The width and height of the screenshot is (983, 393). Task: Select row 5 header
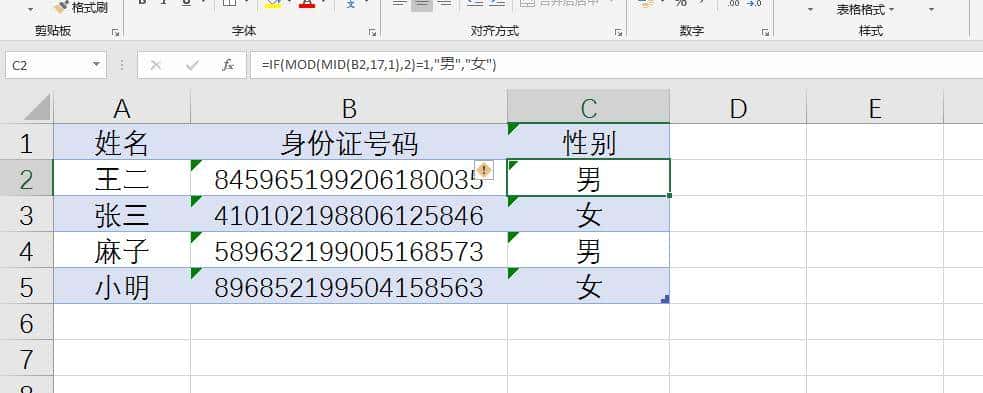pos(26,286)
